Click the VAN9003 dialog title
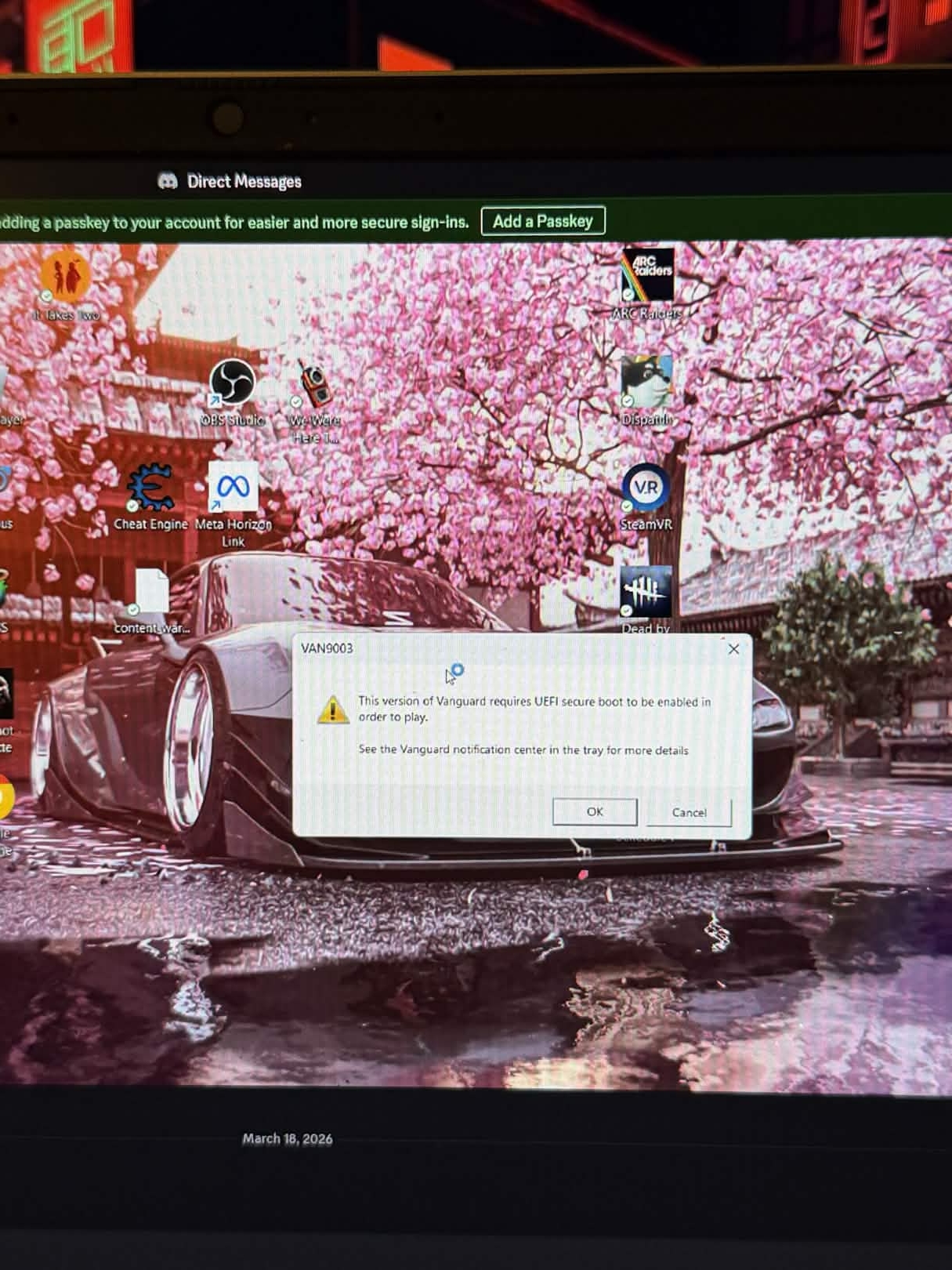Image resolution: width=952 pixels, height=1270 pixels. 327,648
